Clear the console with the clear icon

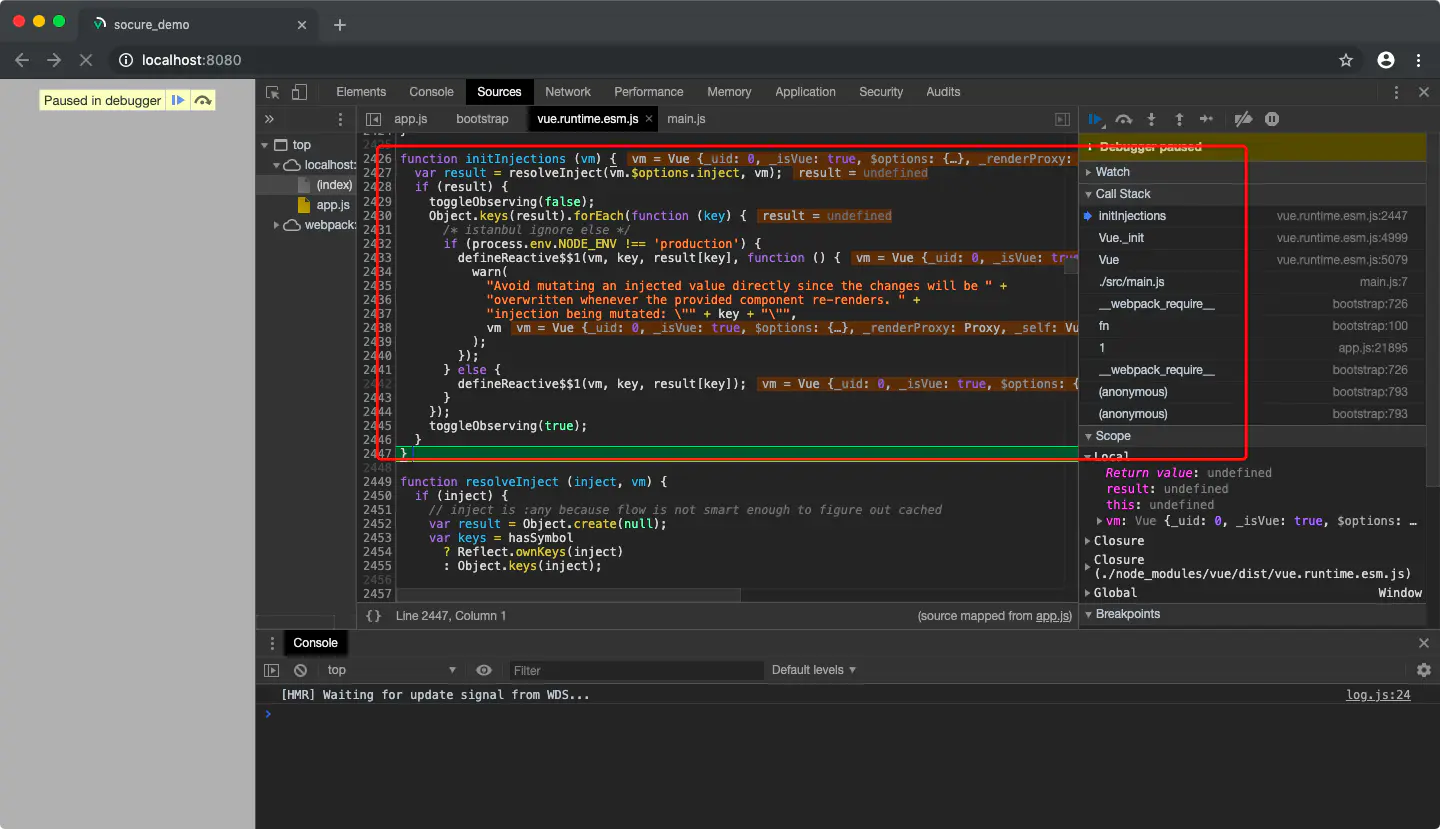point(301,670)
